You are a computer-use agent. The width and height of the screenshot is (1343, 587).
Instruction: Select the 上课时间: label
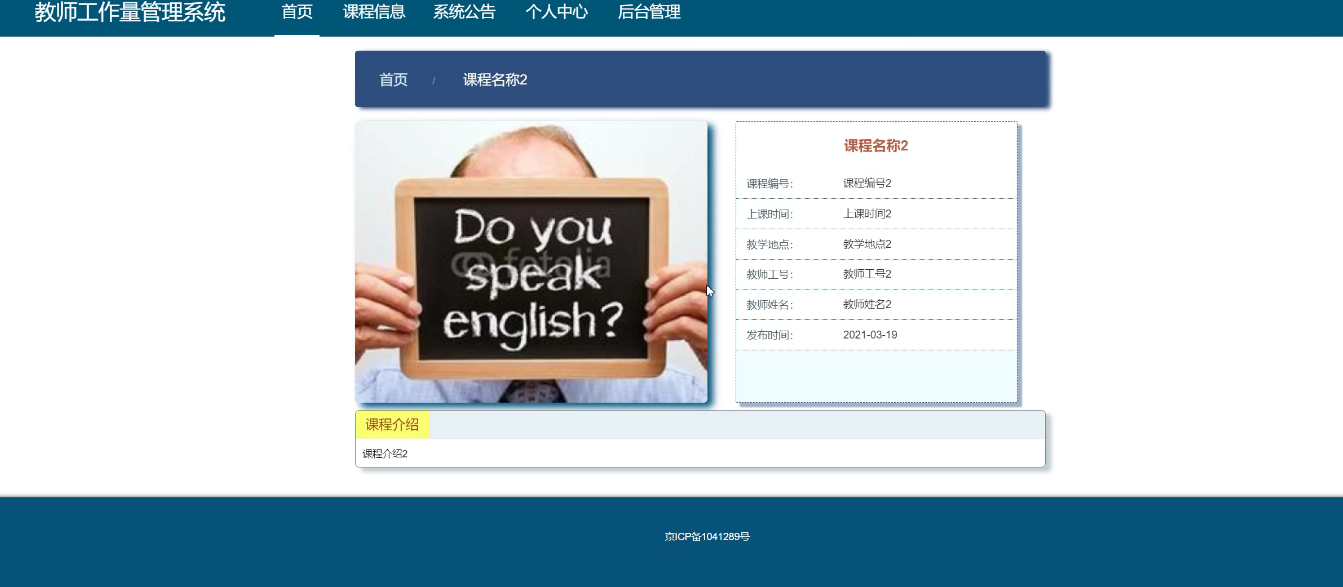[x=769, y=214]
